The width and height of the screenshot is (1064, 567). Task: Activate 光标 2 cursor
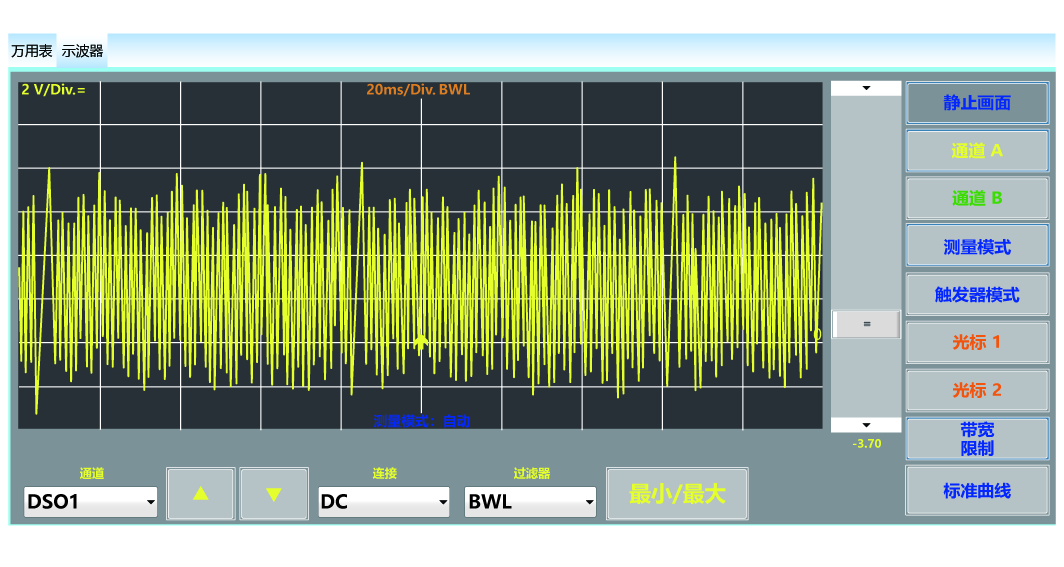[x=977, y=390]
